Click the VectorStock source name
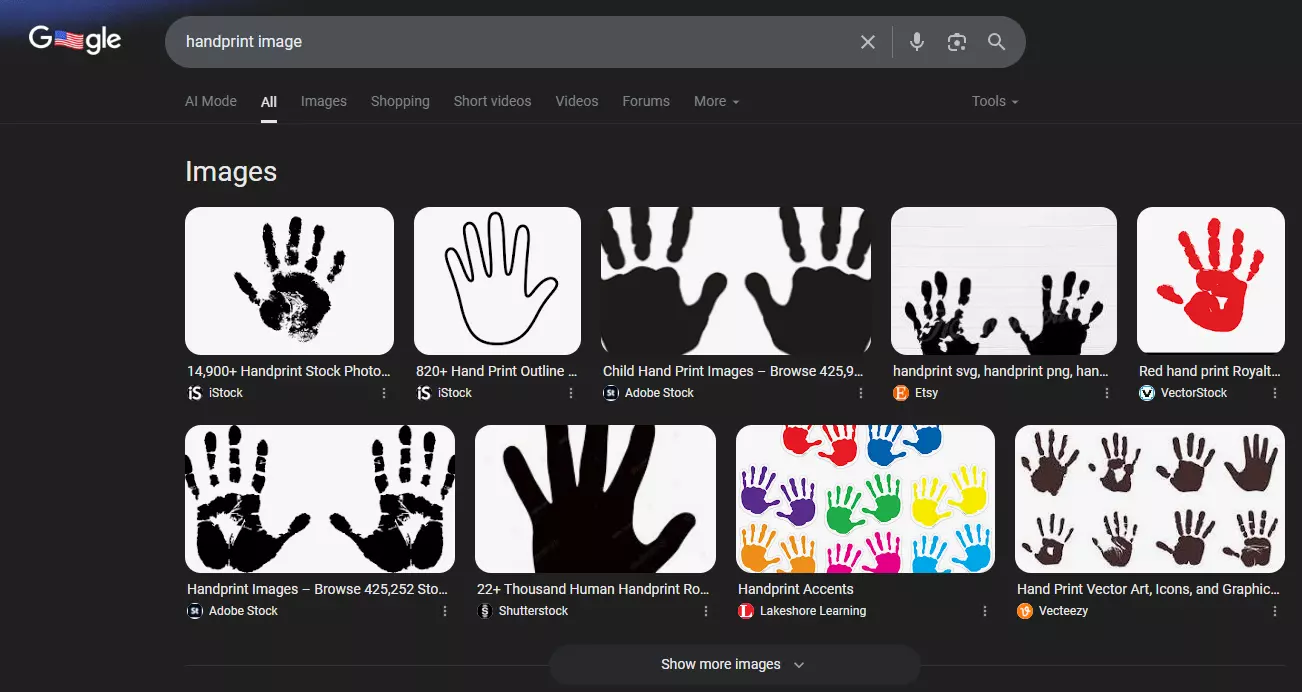The image size is (1302, 692). [x=1194, y=393]
